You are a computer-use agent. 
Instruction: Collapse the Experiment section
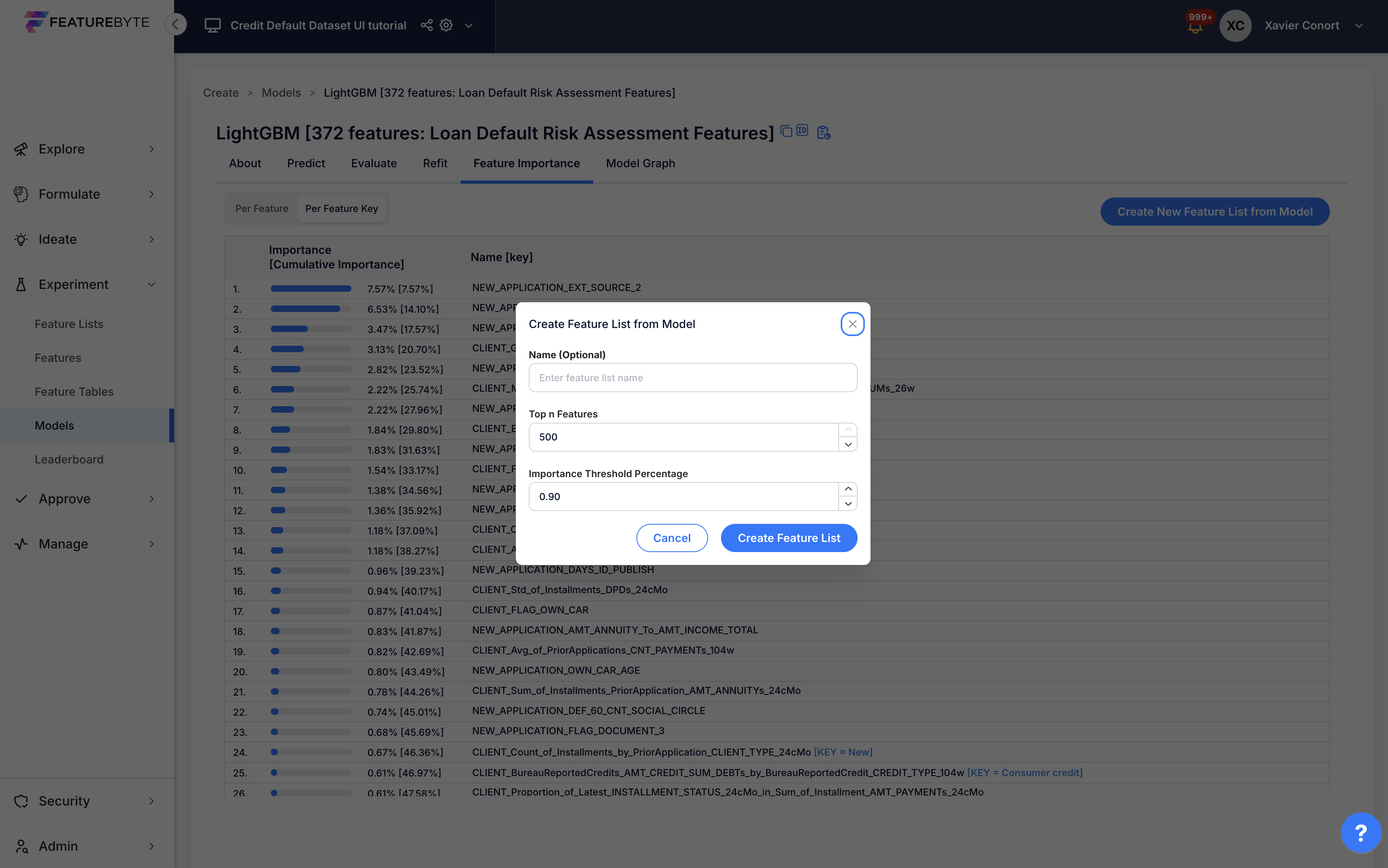pos(152,284)
